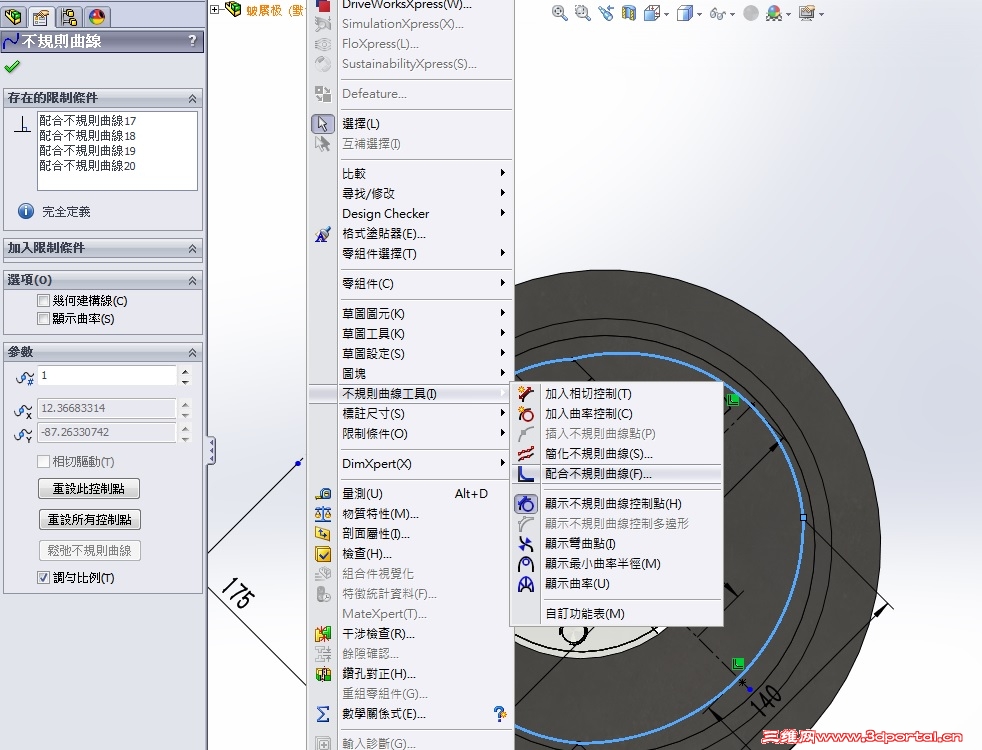Open the Display Style dropdown arrow
This screenshot has width=982, height=750.
[700, 14]
